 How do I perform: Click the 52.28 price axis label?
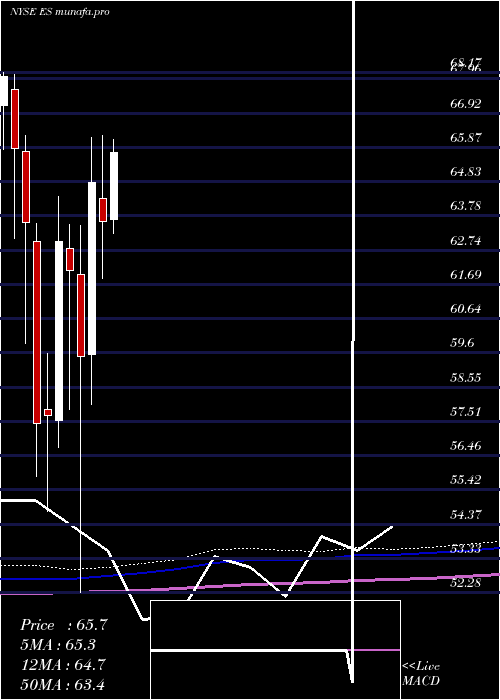tap(466, 583)
